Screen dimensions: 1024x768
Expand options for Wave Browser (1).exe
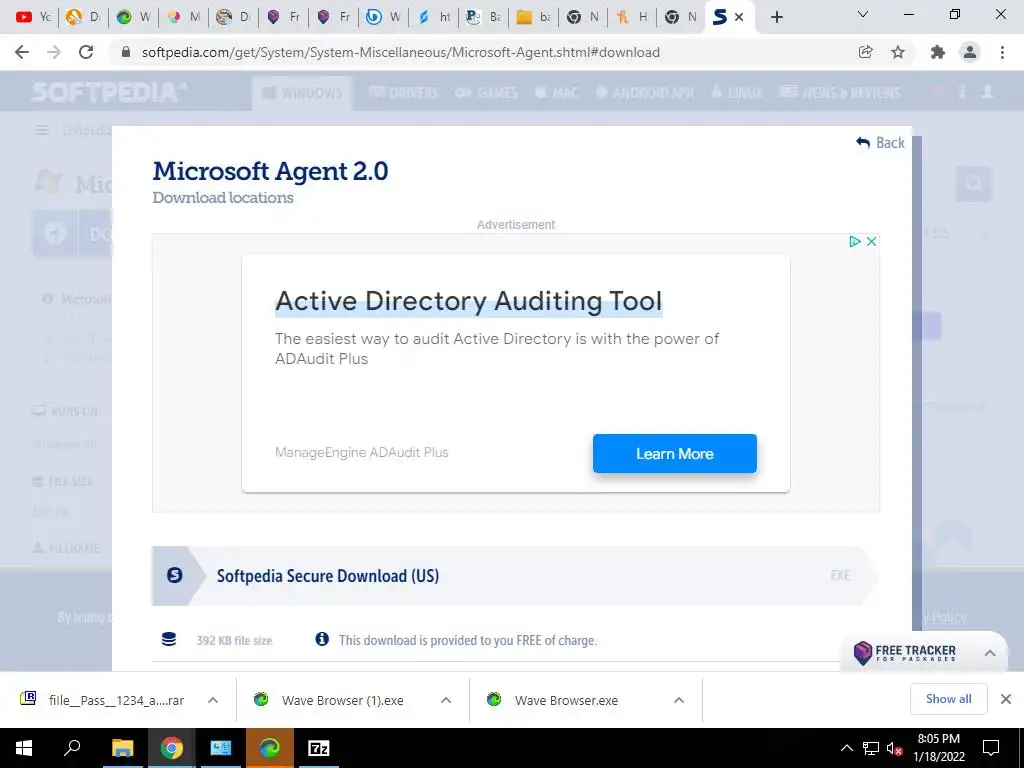pyautogui.click(x=446, y=700)
